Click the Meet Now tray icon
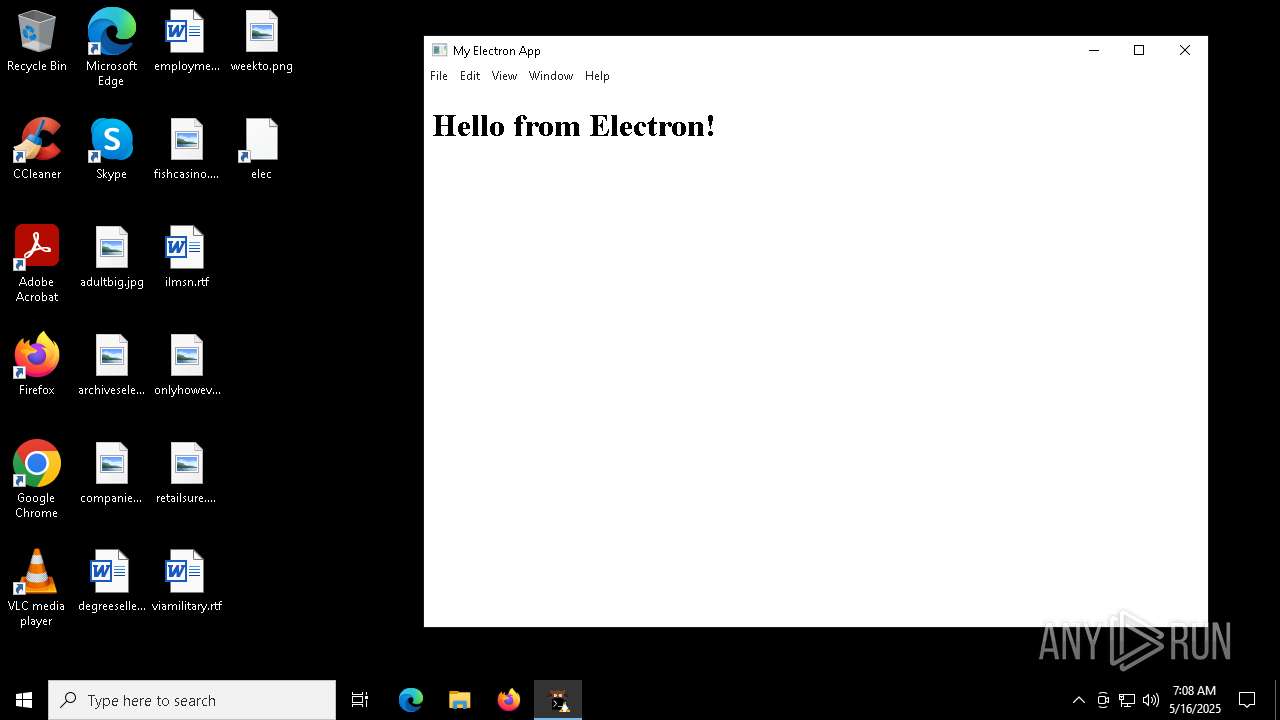The image size is (1280, 720). (1103, 700)
